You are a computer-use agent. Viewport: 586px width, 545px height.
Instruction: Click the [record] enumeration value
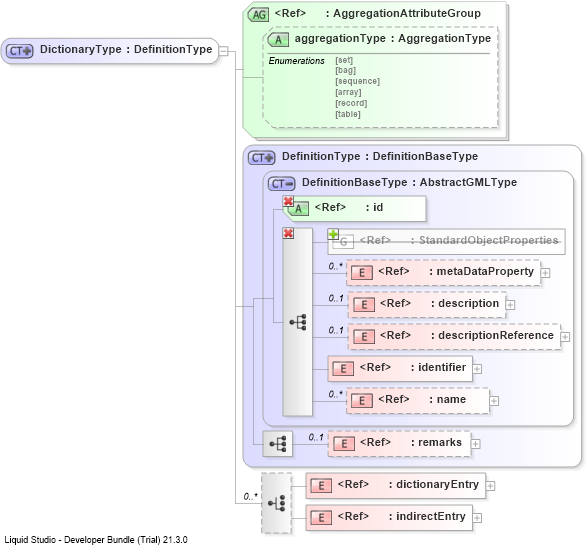pyautogui.click(x=351, y=103)
